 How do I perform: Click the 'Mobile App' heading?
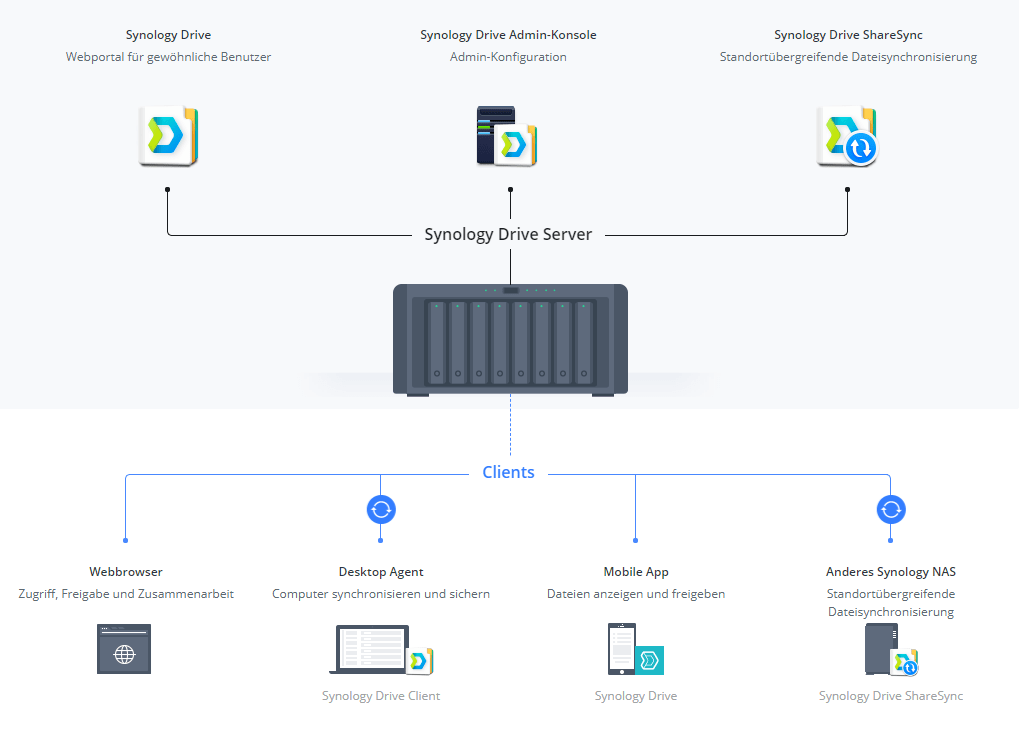tap(636, 572)
